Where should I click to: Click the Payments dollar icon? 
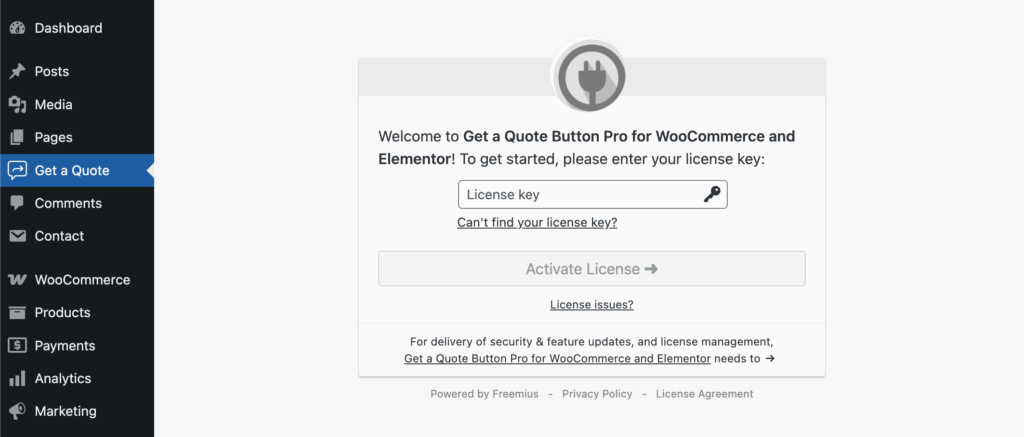coord(17,346)
